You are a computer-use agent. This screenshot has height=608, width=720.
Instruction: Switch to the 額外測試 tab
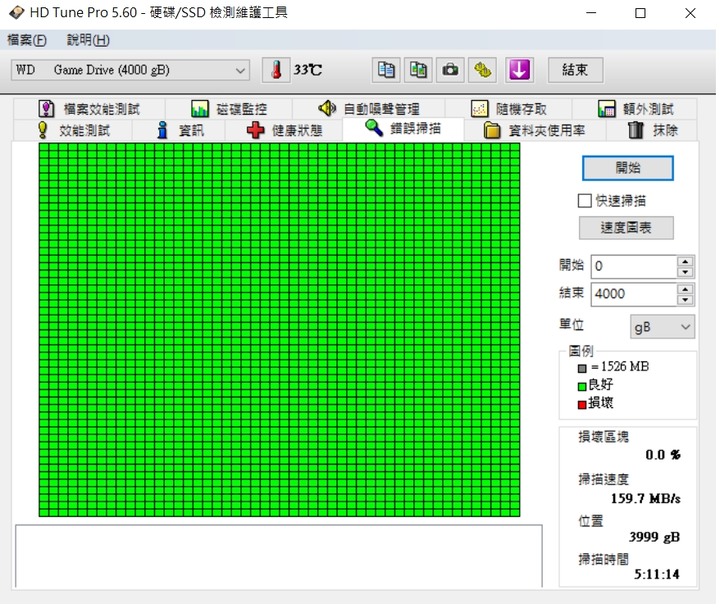click(635, 109)
